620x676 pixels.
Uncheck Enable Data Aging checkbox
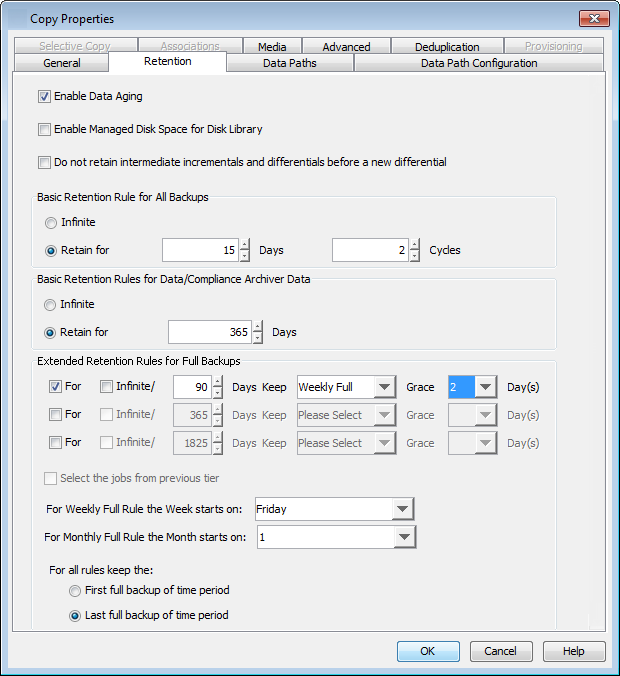[x=44, y=97]
